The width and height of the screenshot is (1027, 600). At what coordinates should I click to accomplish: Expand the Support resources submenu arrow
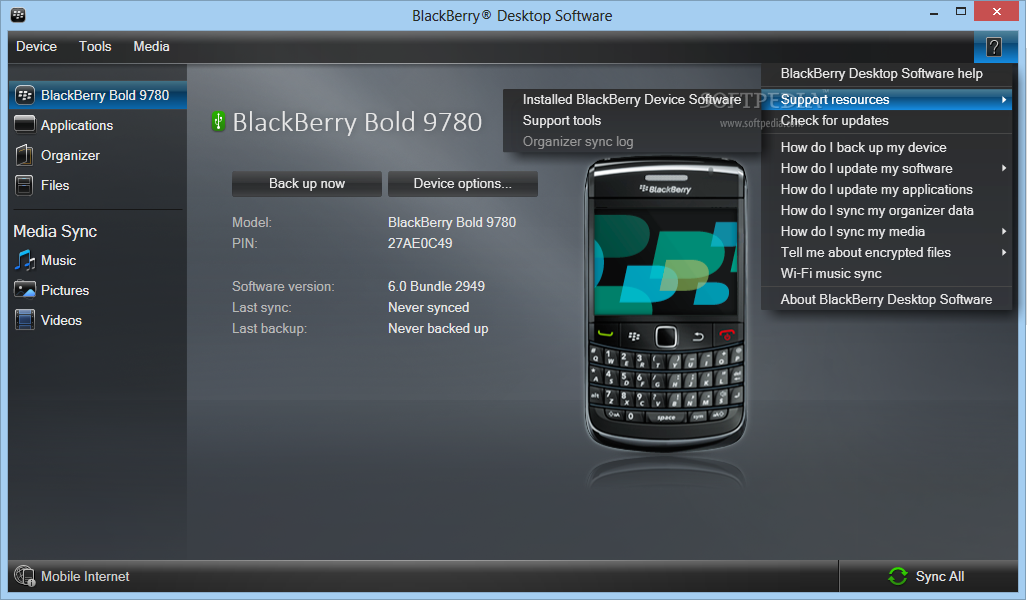(x=1003, y=100)
